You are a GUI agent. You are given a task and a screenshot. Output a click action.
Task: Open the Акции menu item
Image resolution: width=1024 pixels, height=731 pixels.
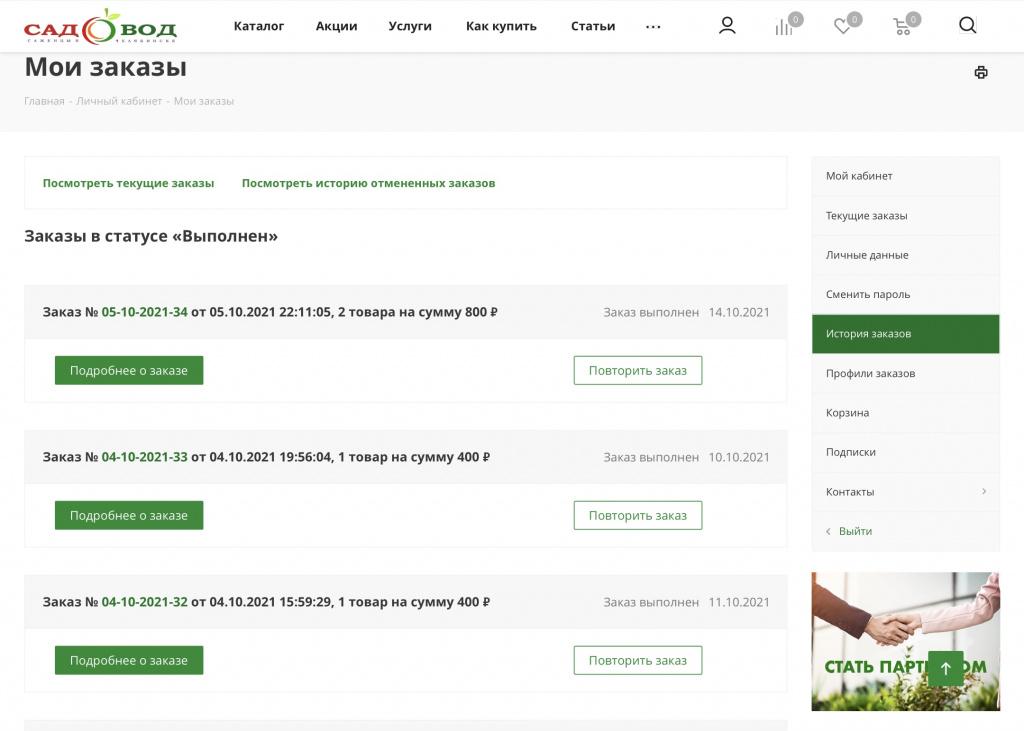(x=336, y=26)
